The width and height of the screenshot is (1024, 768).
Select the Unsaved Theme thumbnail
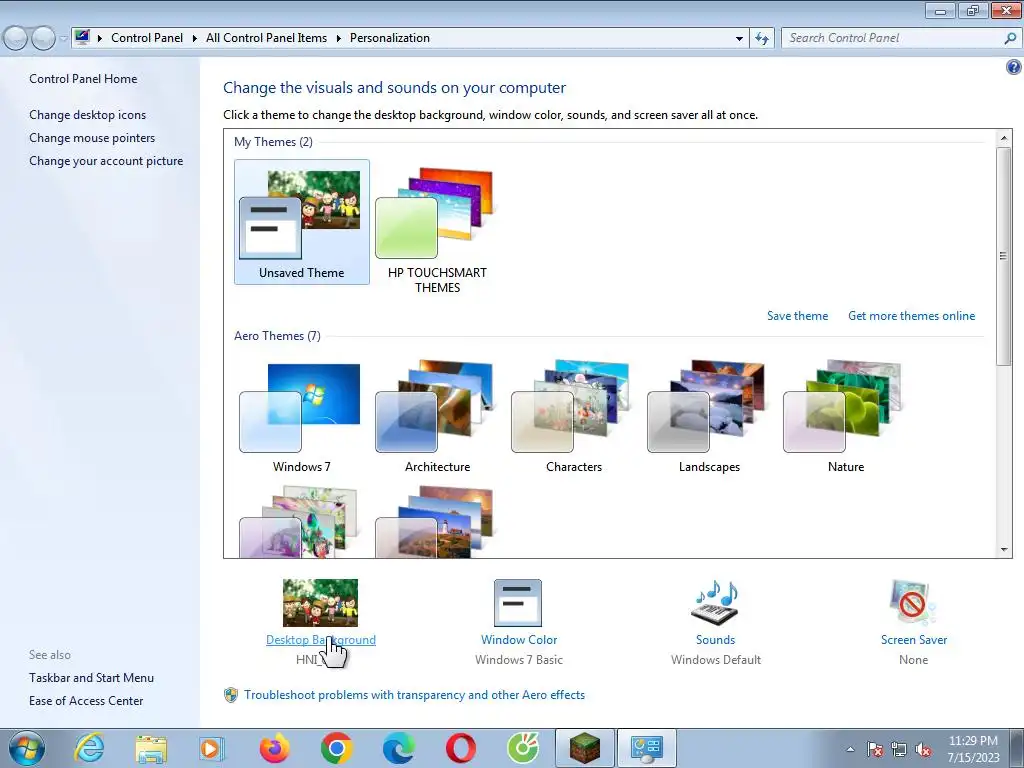[x=301, y=222]
